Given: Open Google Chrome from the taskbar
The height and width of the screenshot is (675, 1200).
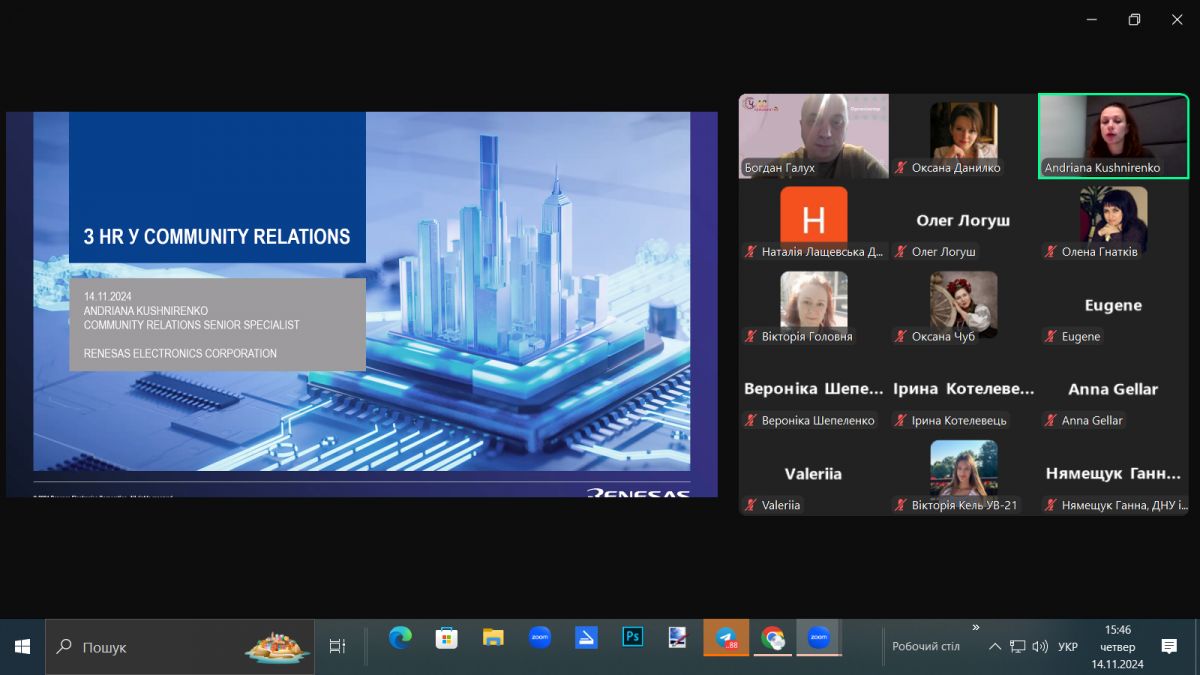Looking at the screenshot, I should pos(772,638).
